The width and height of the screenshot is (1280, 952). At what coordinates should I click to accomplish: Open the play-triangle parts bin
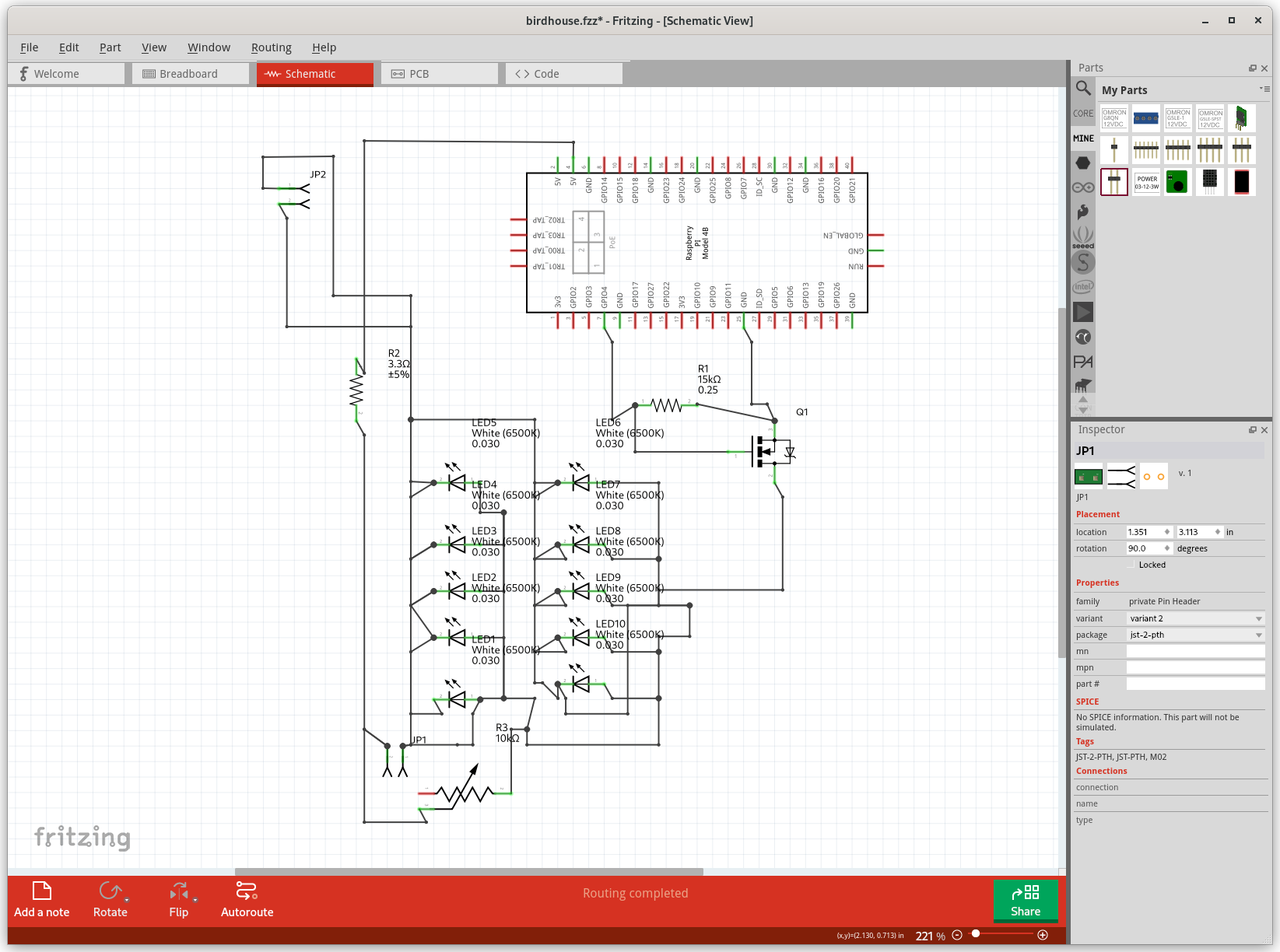(x=1083, y=312)
